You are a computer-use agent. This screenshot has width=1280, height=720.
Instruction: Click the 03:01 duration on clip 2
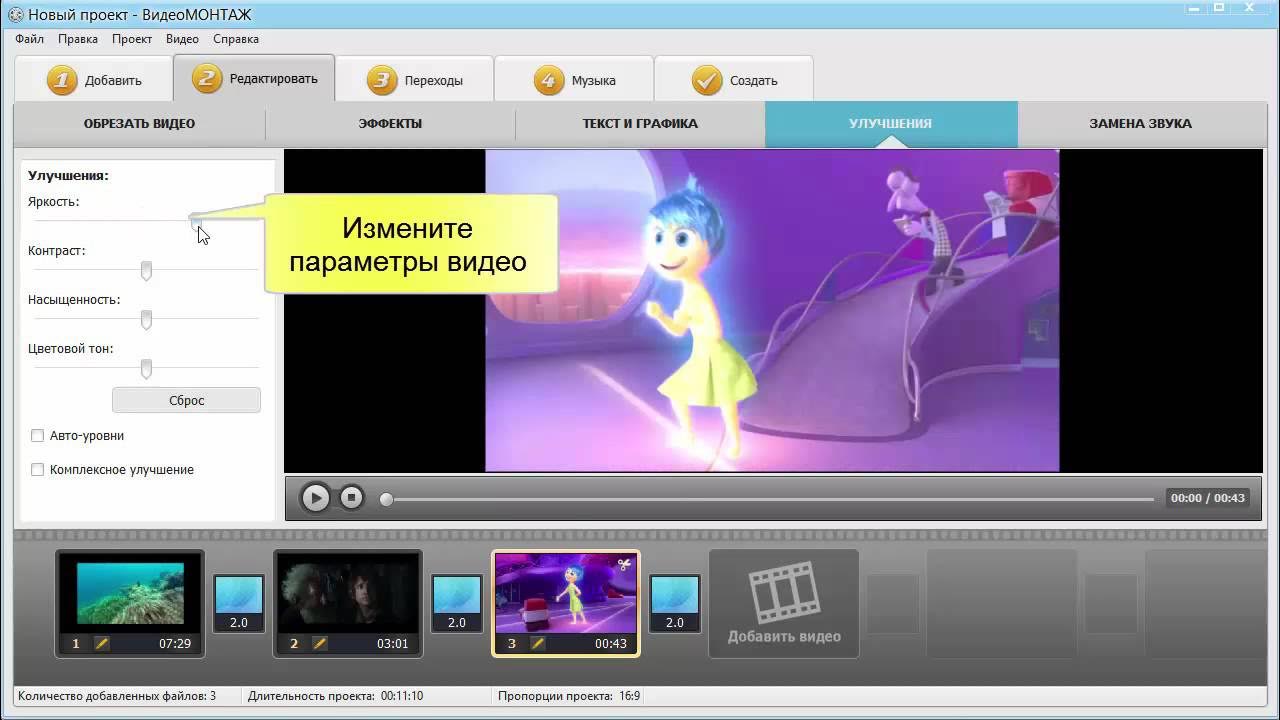tap(393, 644)
